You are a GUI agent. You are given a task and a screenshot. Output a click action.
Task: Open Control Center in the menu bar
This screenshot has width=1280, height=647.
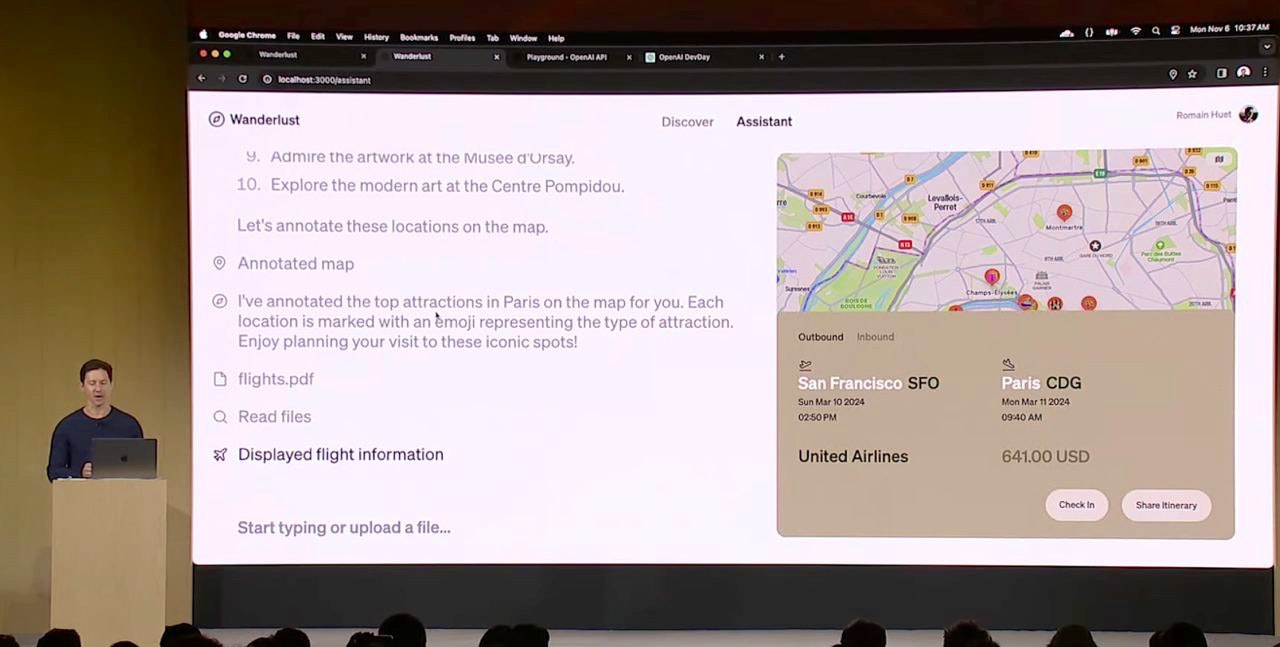pyautogui.click(x=1175, y=31)
